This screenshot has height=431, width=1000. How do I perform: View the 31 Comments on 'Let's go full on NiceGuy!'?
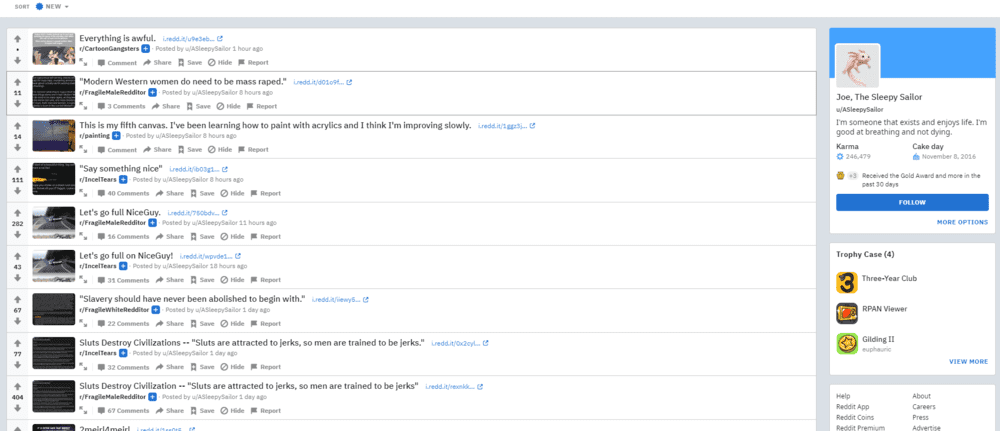tap(123, 280)
